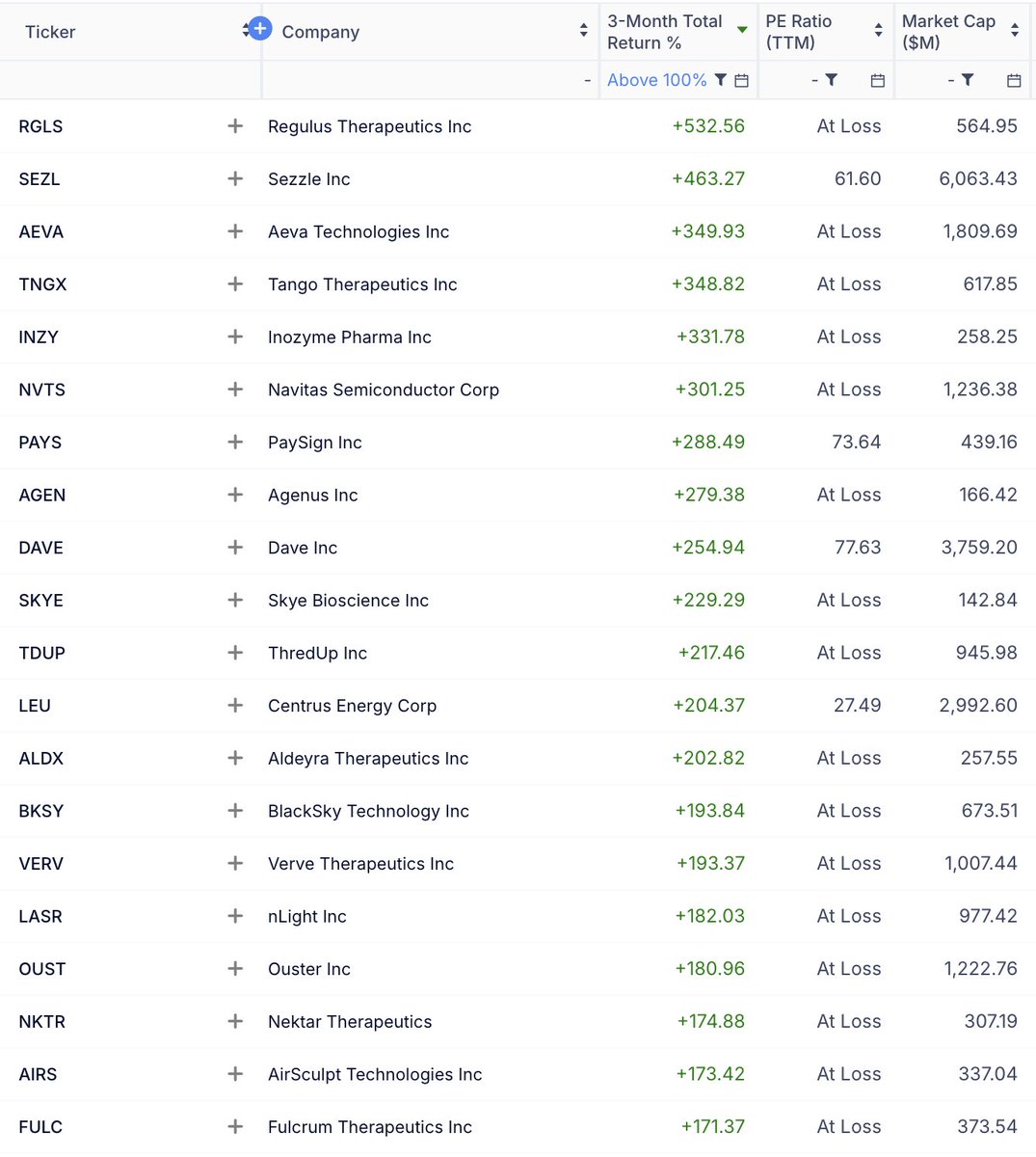Edit the Above 100% filter
This screenshot has height=1157, width=1036.
tap(657, 80)
